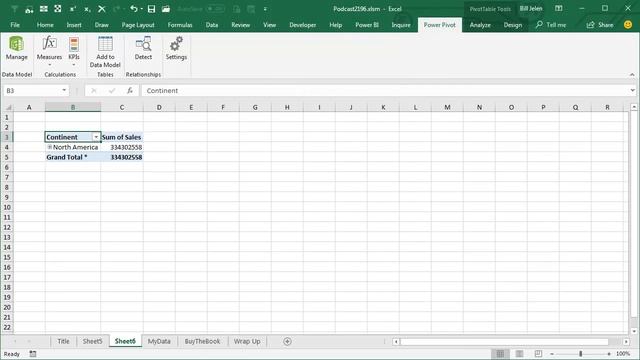The width and height of the screenshot is (640, 360).
Task: Click the Tell me search box
Action: 551,25
